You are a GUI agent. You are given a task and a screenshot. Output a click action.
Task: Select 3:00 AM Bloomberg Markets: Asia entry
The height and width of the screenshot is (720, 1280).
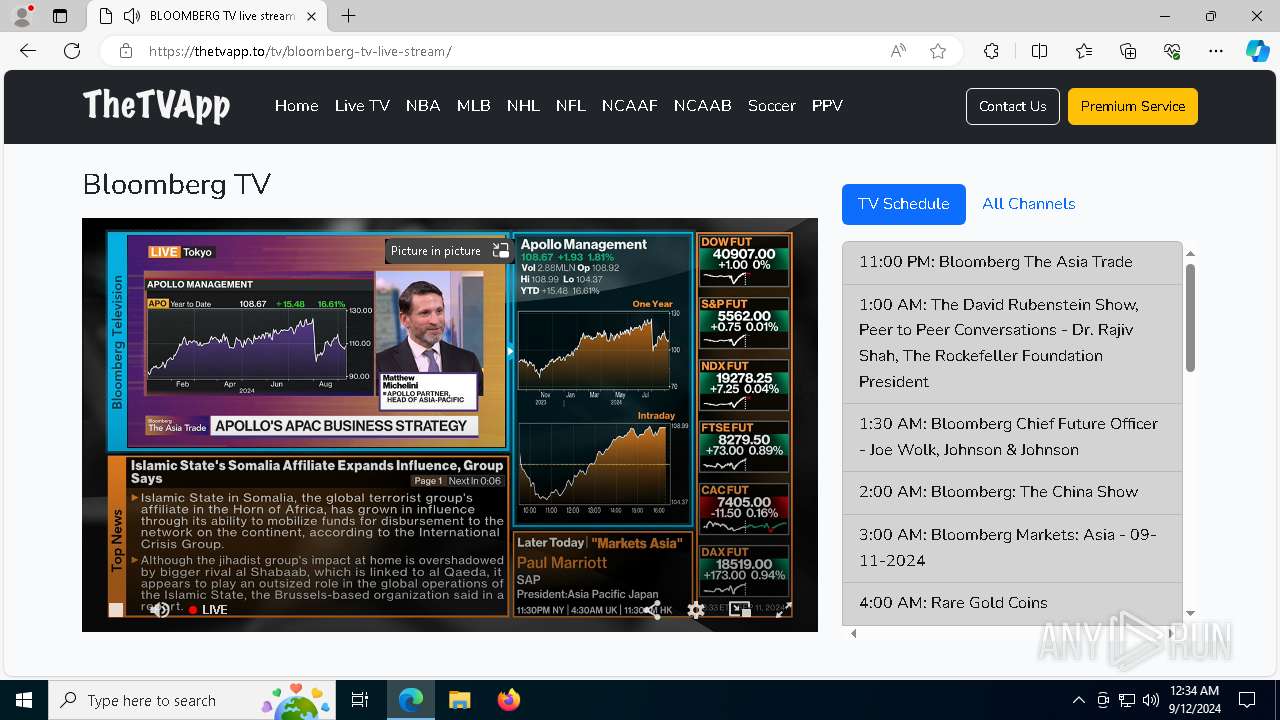1012,548
